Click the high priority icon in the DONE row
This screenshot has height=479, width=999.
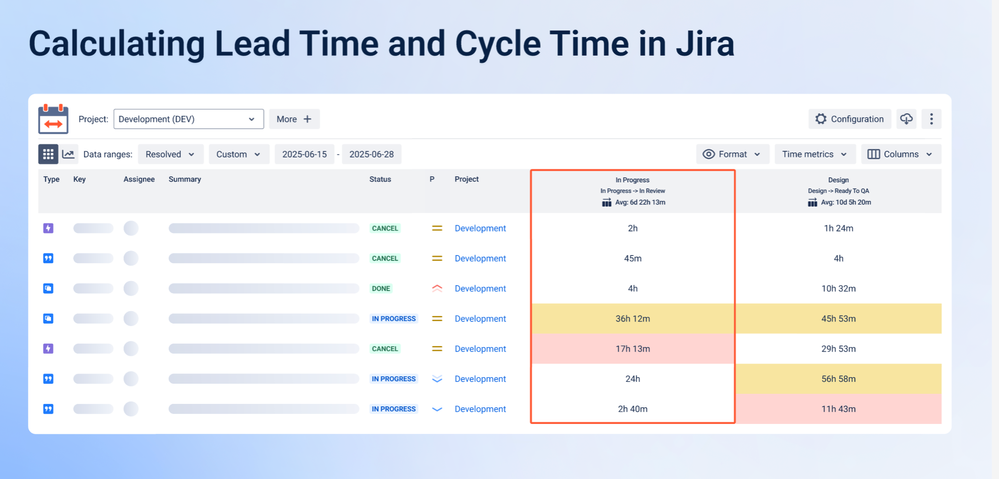pos(437,289)
